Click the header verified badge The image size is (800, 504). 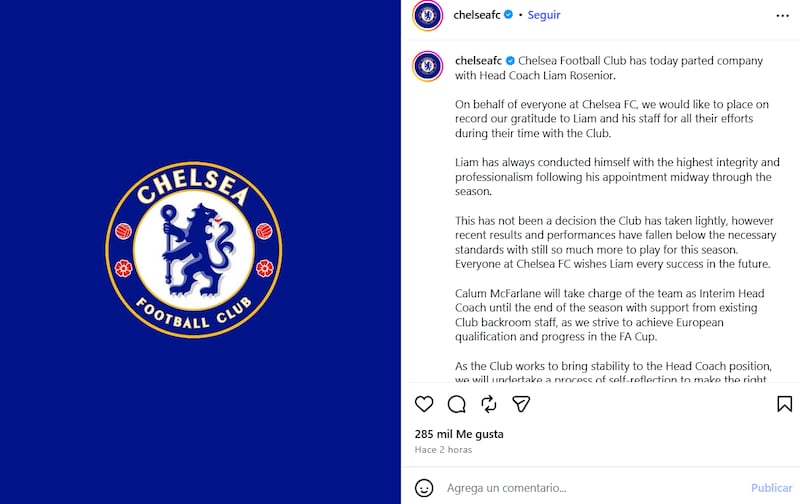pos(509,15)
